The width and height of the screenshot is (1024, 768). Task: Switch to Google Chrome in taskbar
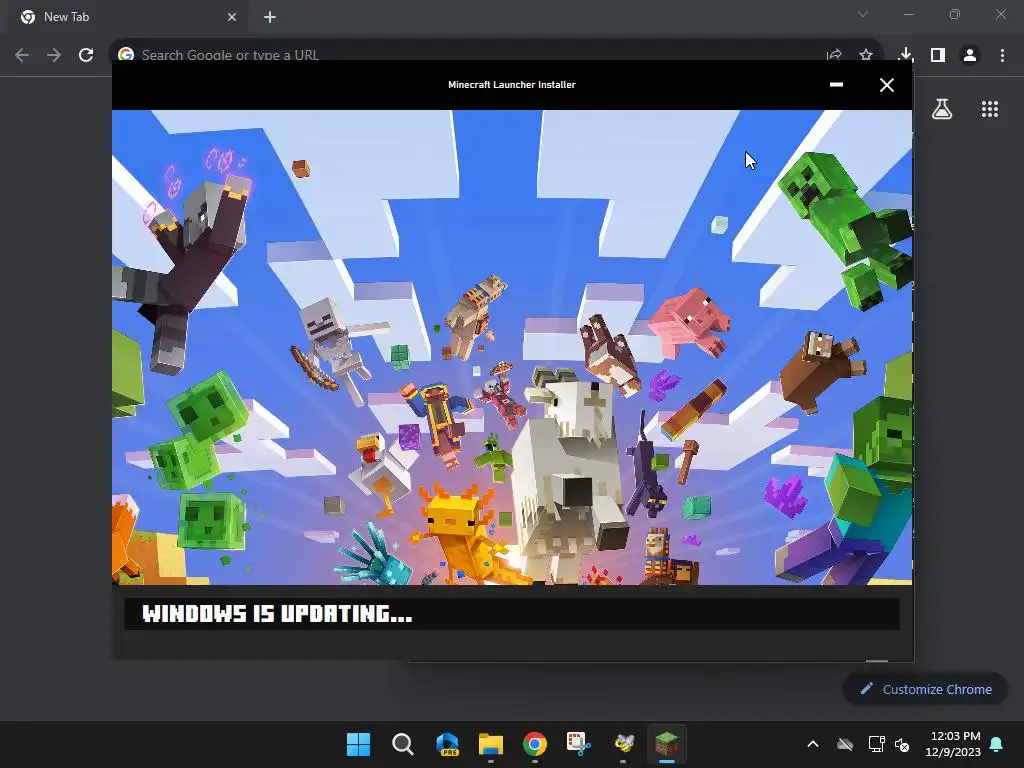tap(535, 744)
